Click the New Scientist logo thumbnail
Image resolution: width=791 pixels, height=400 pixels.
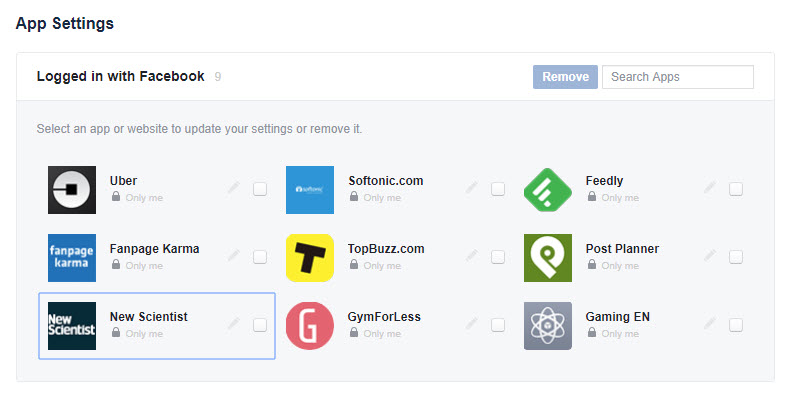point(72,326)
